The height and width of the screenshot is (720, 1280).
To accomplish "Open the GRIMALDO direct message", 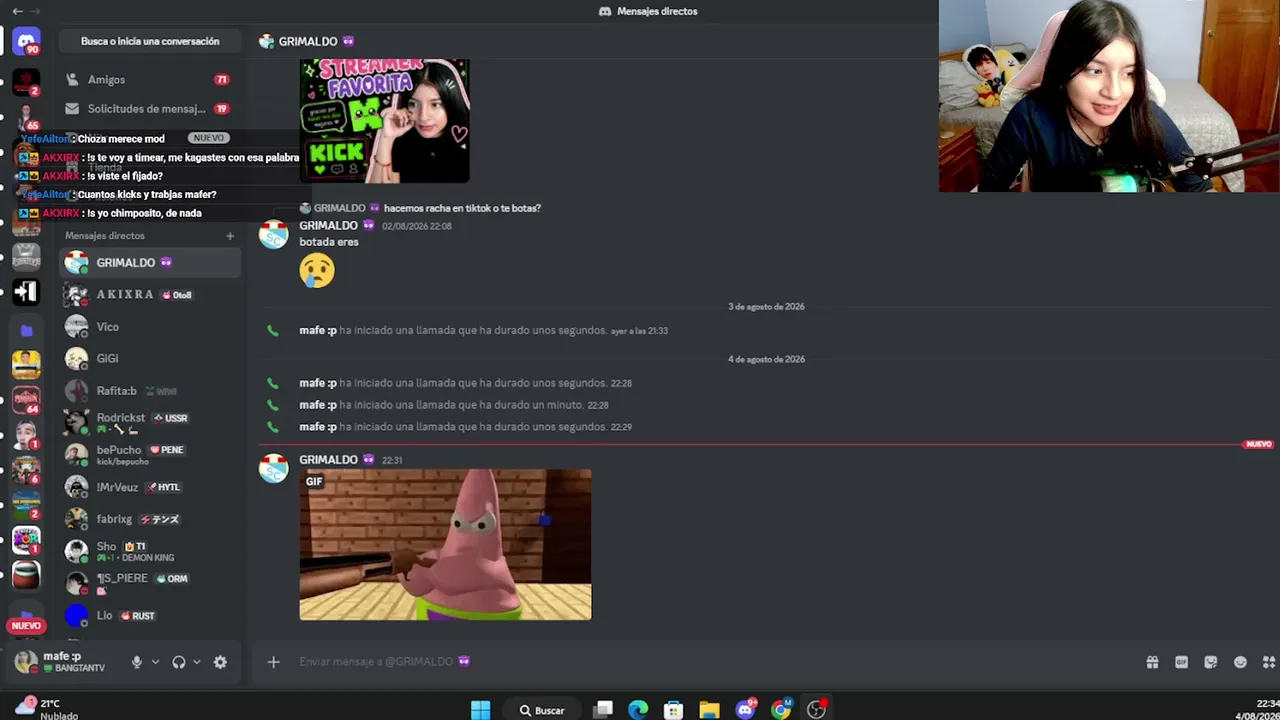I will (x=149, y=263).
